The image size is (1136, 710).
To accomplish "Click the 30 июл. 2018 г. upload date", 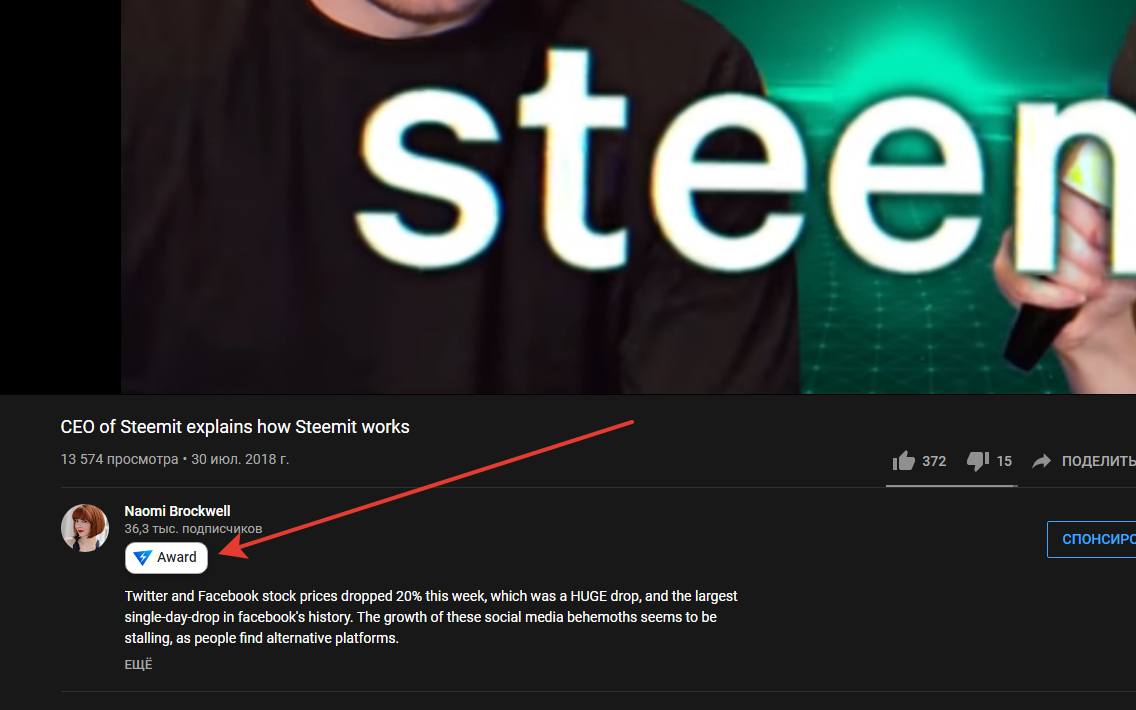I will pos(240,459).
